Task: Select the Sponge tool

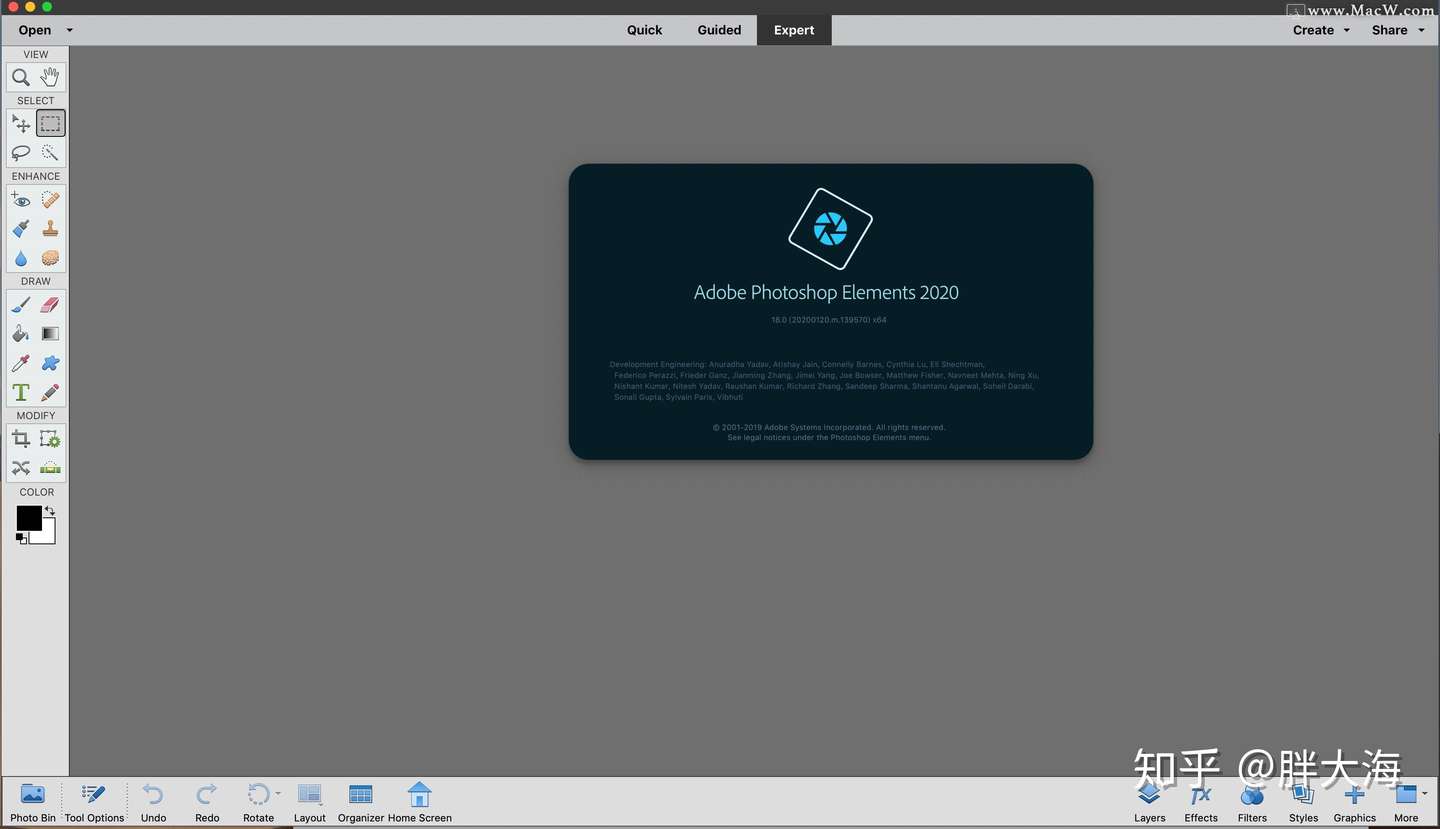Action: pyautogui.click(x=50, y=258)
